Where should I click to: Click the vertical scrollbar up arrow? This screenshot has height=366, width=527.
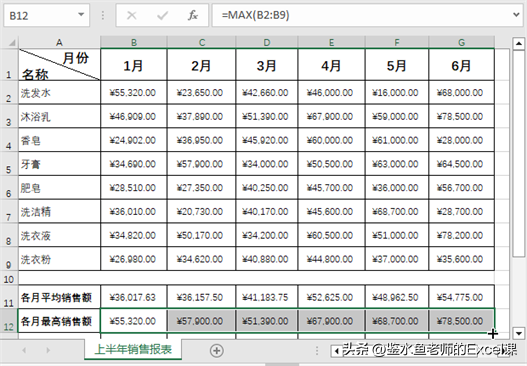coord(519,43)
